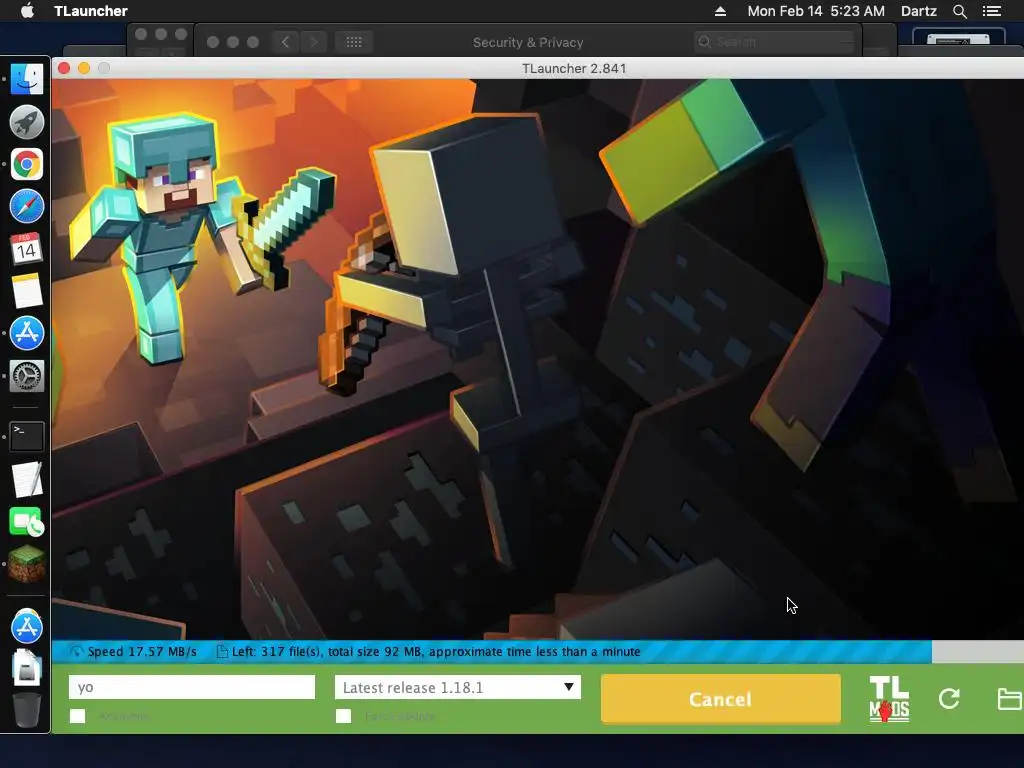
Task: Toggle the Force update checkbox
Action: 344,716
